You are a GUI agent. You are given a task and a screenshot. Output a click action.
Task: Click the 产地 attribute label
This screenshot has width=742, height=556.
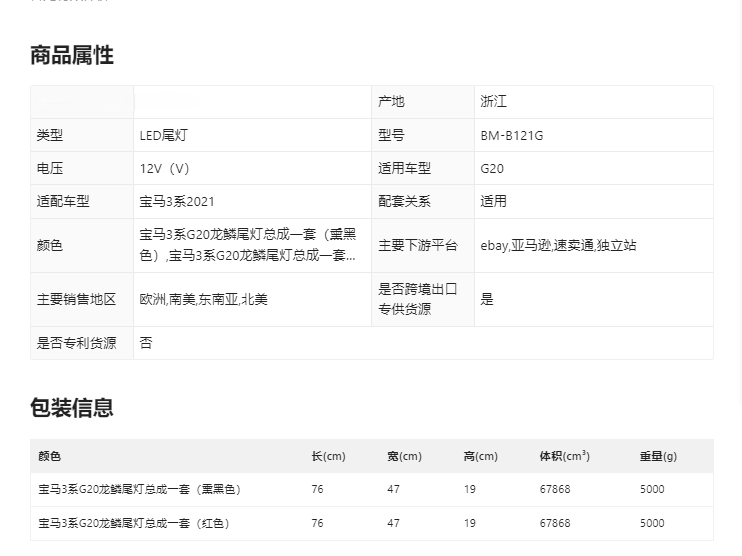[x=391, y=102]
